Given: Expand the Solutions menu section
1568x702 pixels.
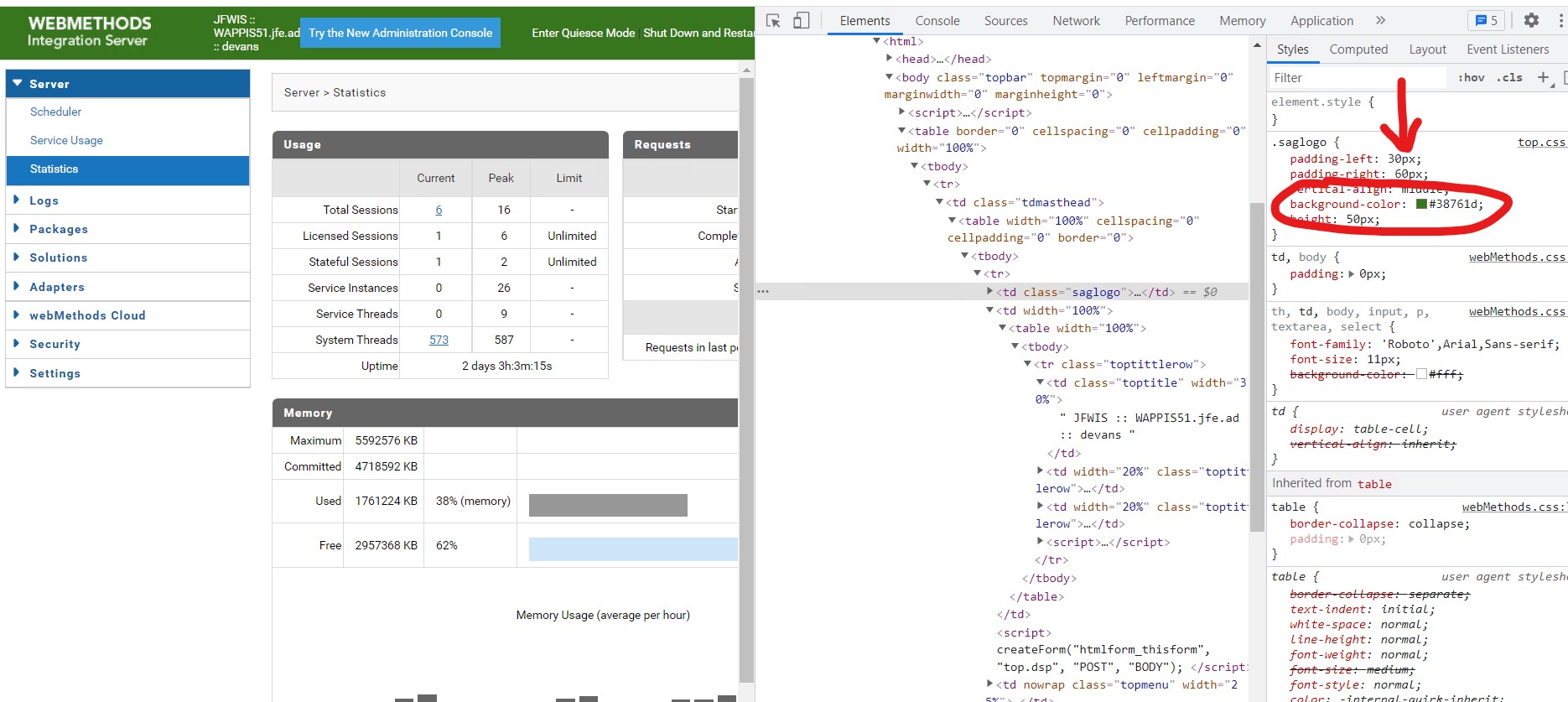Looking at the screenshot, I should [127, 257].
